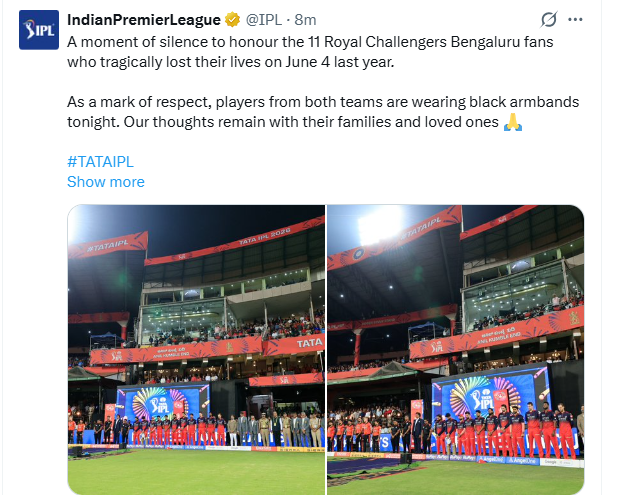Click the folded hands emoji

(513, 122)
